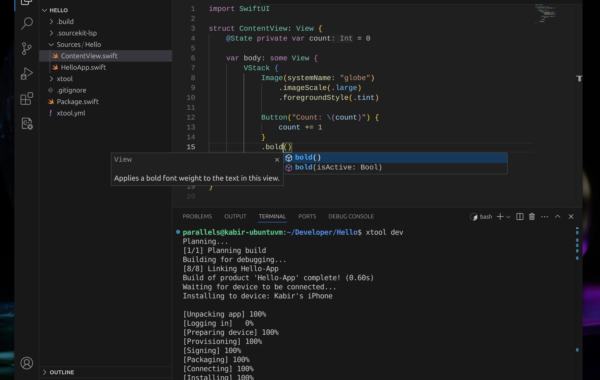Image resolution: width=600 pixels, height=380 pixels.
Task: Close the View documentation popup
Action: (277, 160)
